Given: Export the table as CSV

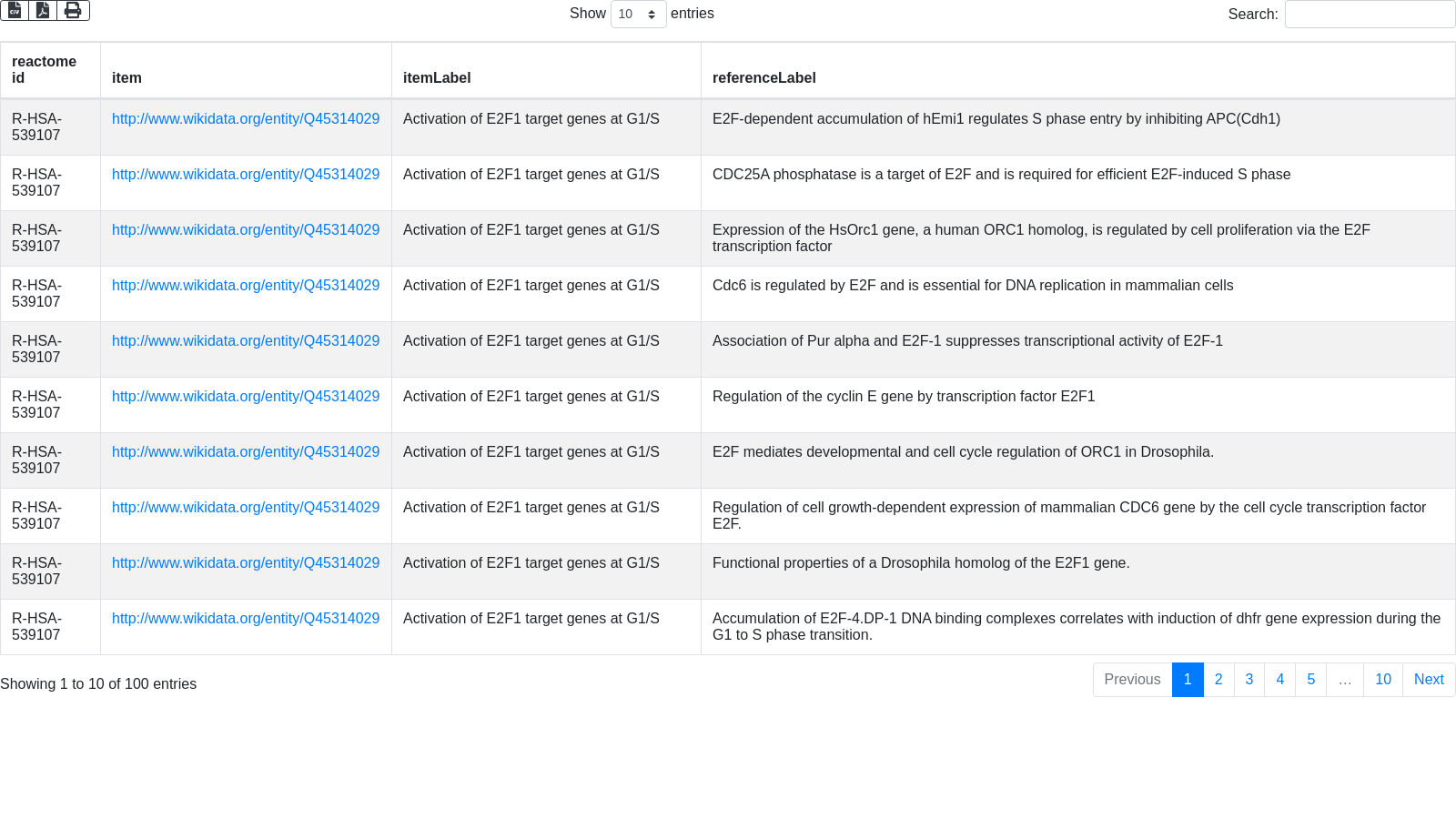Looking at the screenshot, I should (x=15, y=10).
